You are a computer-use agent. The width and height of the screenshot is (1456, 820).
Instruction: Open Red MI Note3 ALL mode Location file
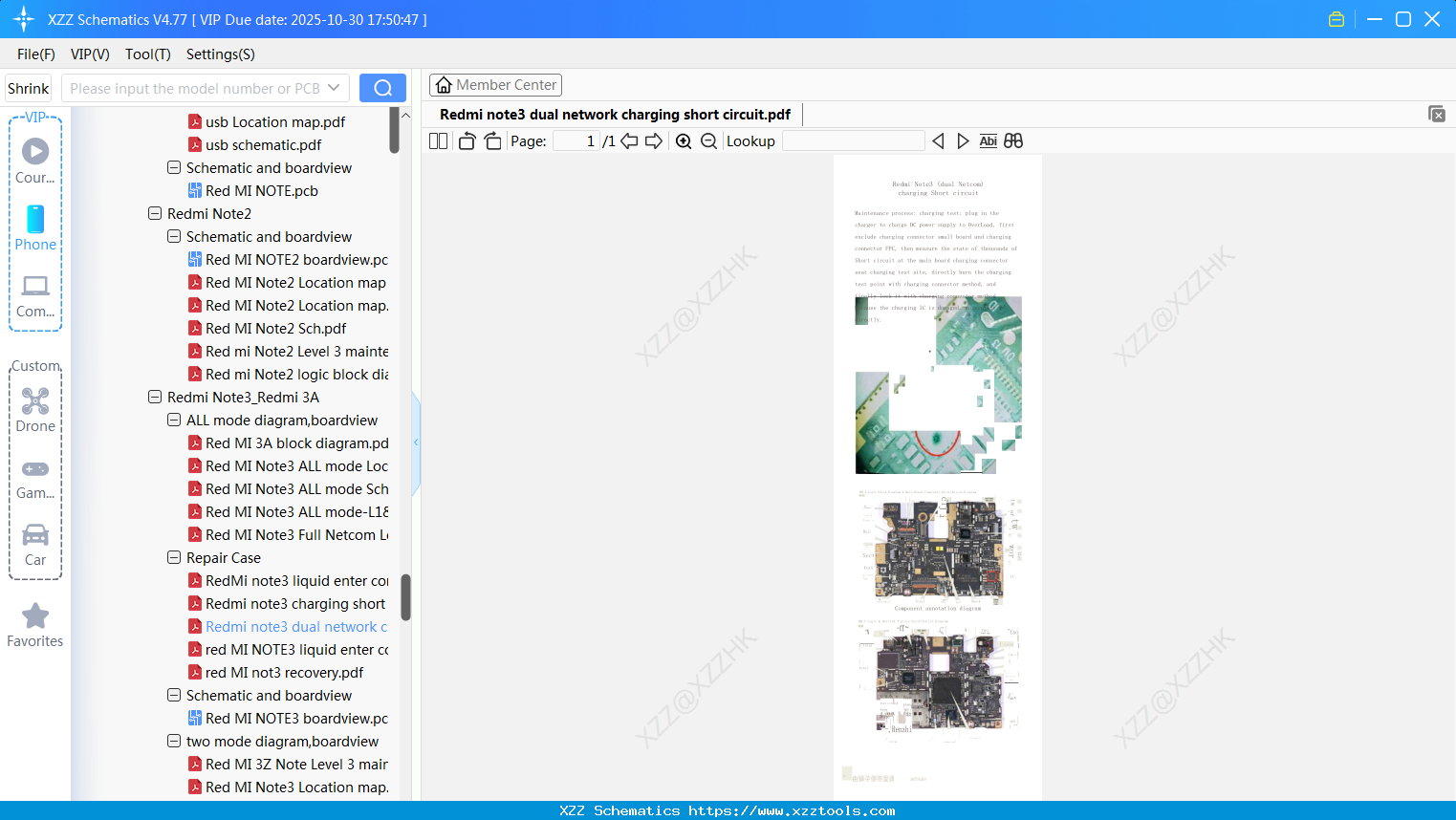click(x=296, y=465)
